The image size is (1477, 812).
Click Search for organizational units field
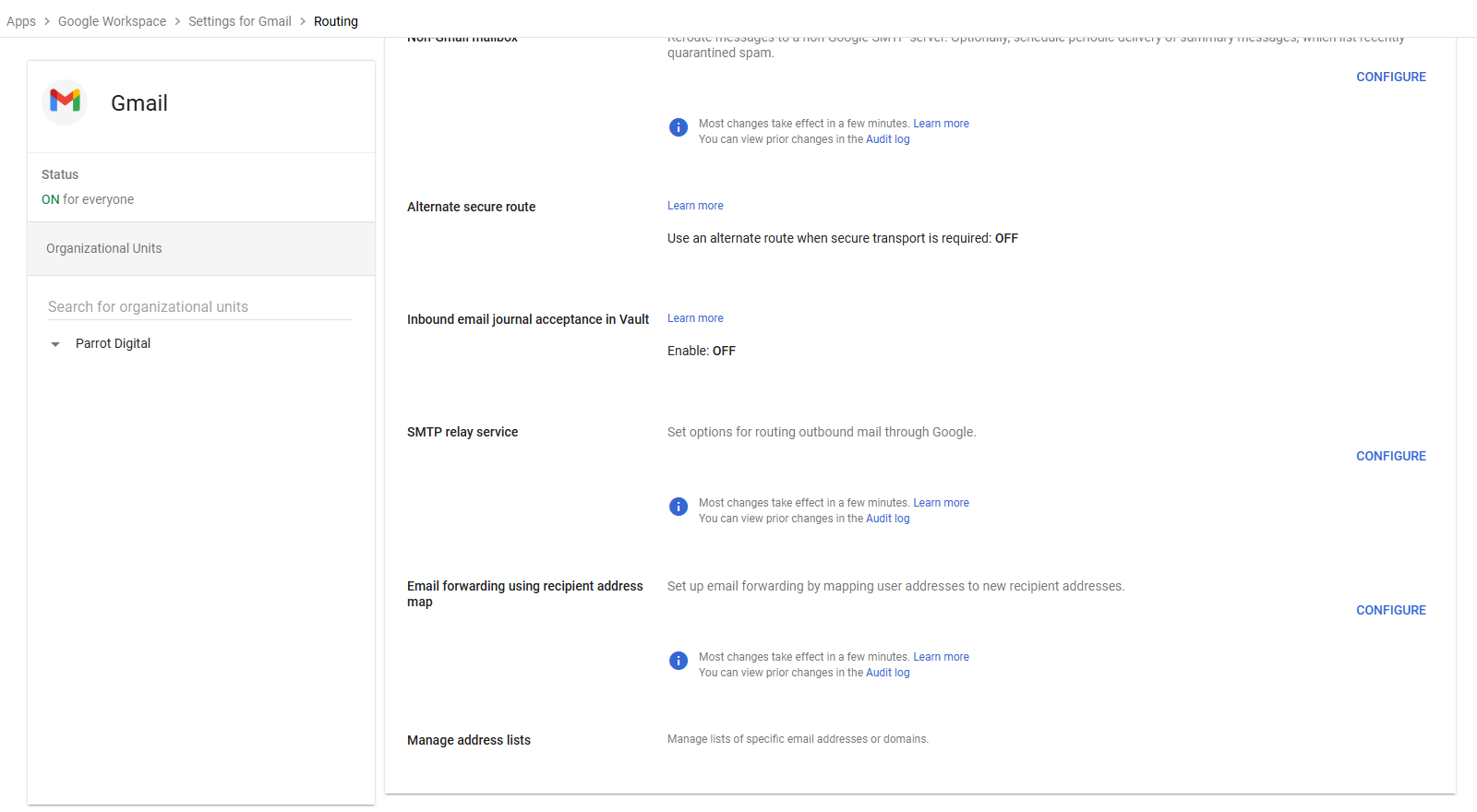[199, 306]
